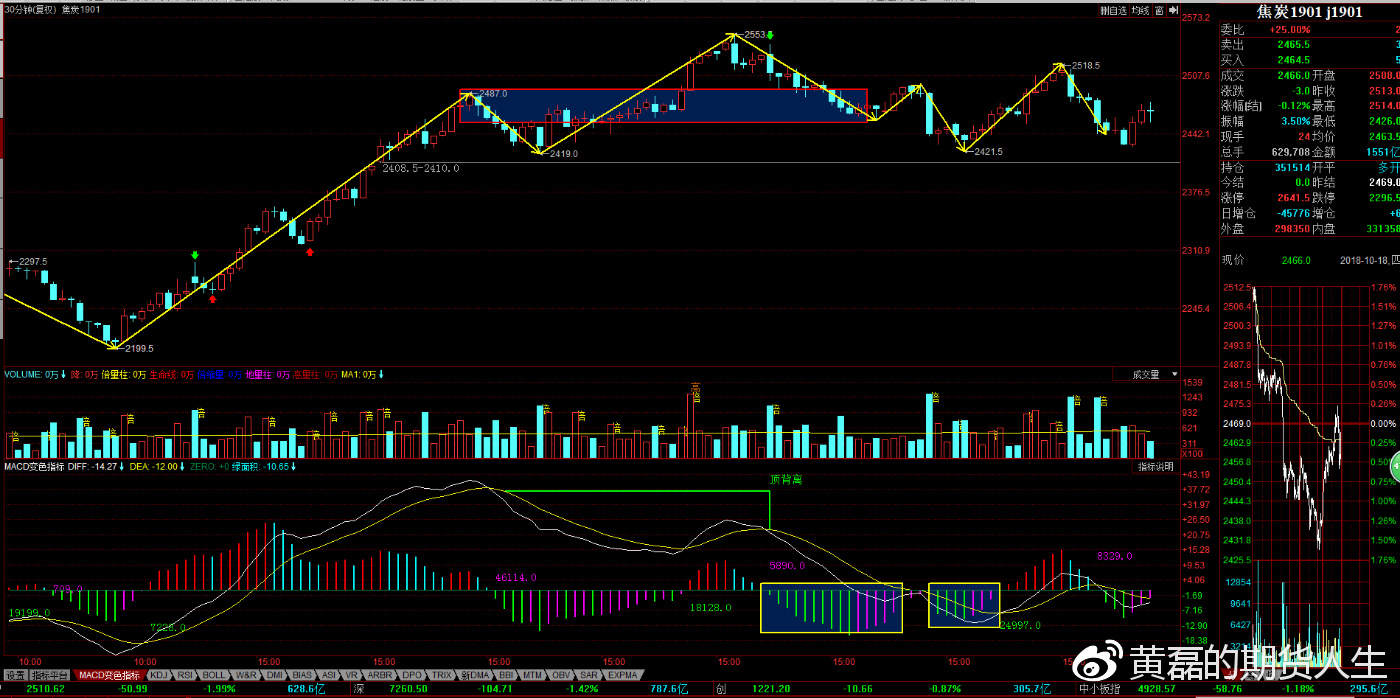Click the red up-arrow signal below 2310.9 level
The image size is (1400, 698).
(311, 251)
